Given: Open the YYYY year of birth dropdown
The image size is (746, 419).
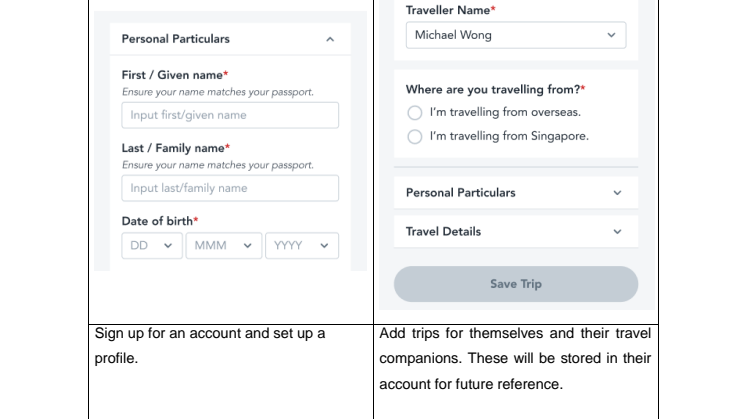Looking at the screenshot, I should pyautogui.click(x=302, y=246).
